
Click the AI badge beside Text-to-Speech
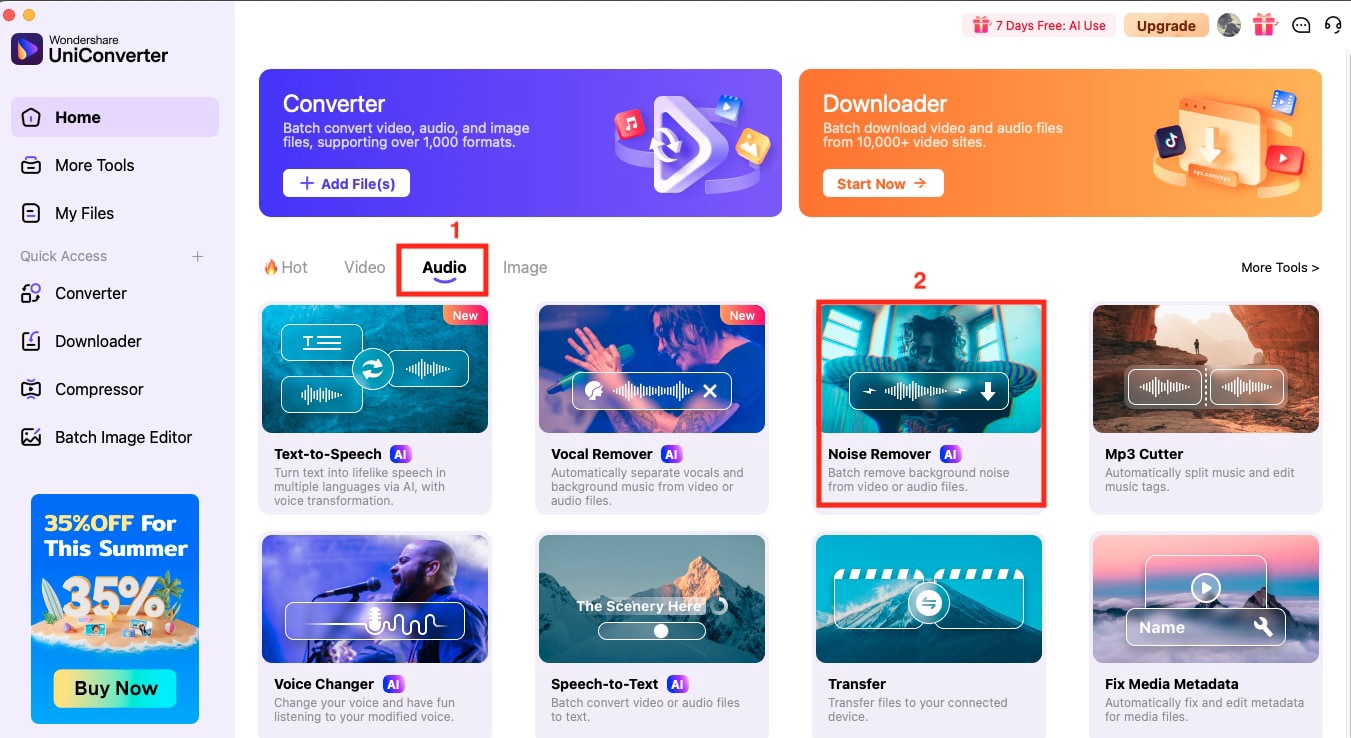pyautogui.click(x=400, y=454)
